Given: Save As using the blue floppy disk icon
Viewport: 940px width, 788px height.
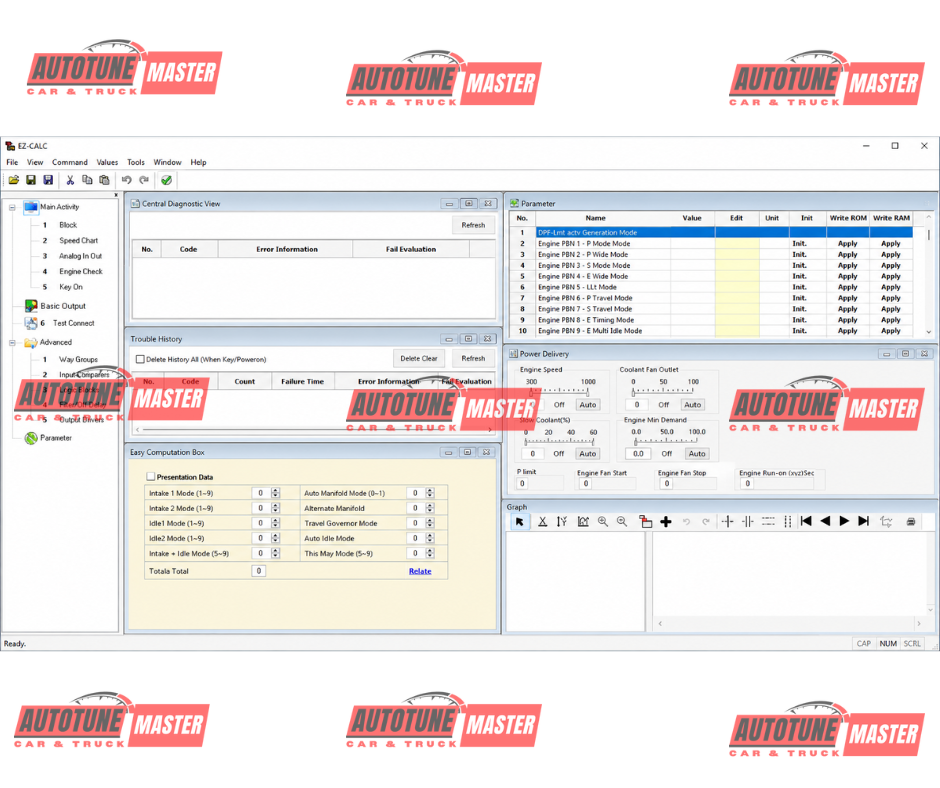Looking at the screenshot, I should (49, 180).
